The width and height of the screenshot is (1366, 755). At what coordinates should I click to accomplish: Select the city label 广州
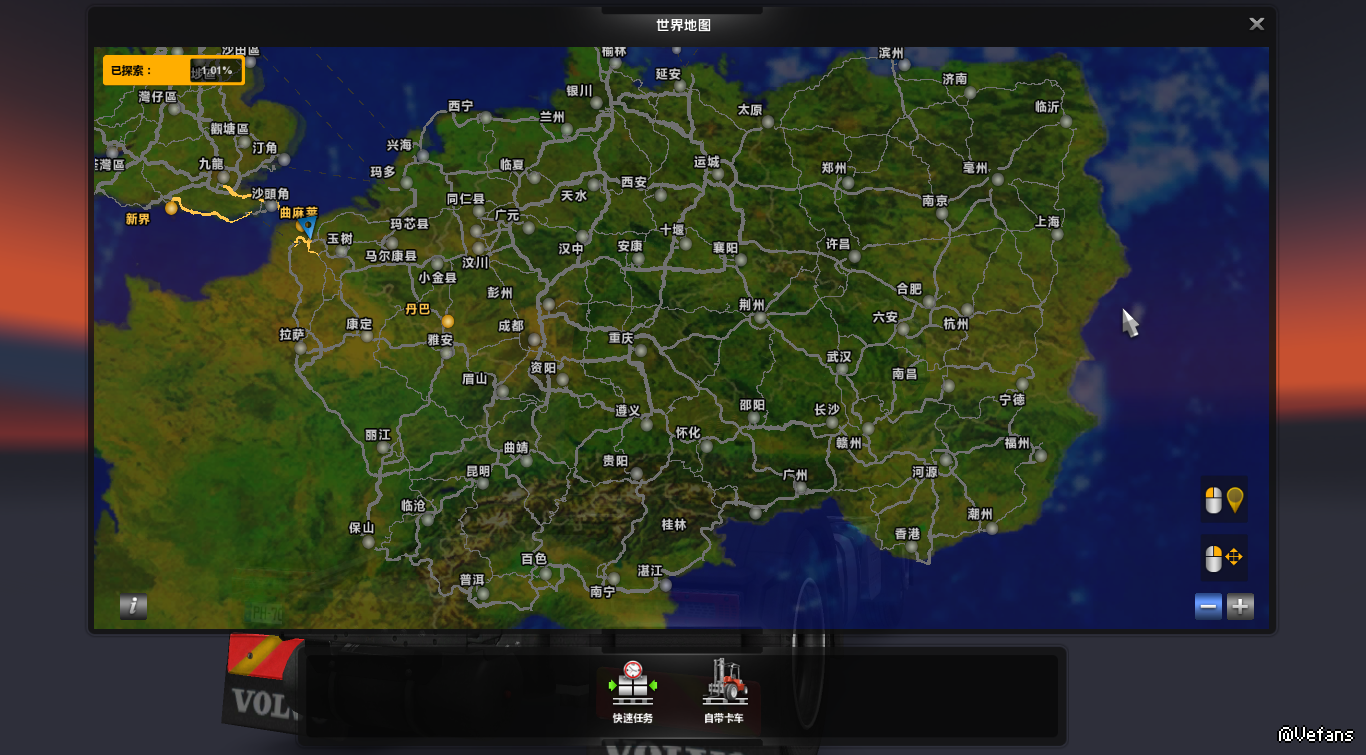click(x=795, y=474)
